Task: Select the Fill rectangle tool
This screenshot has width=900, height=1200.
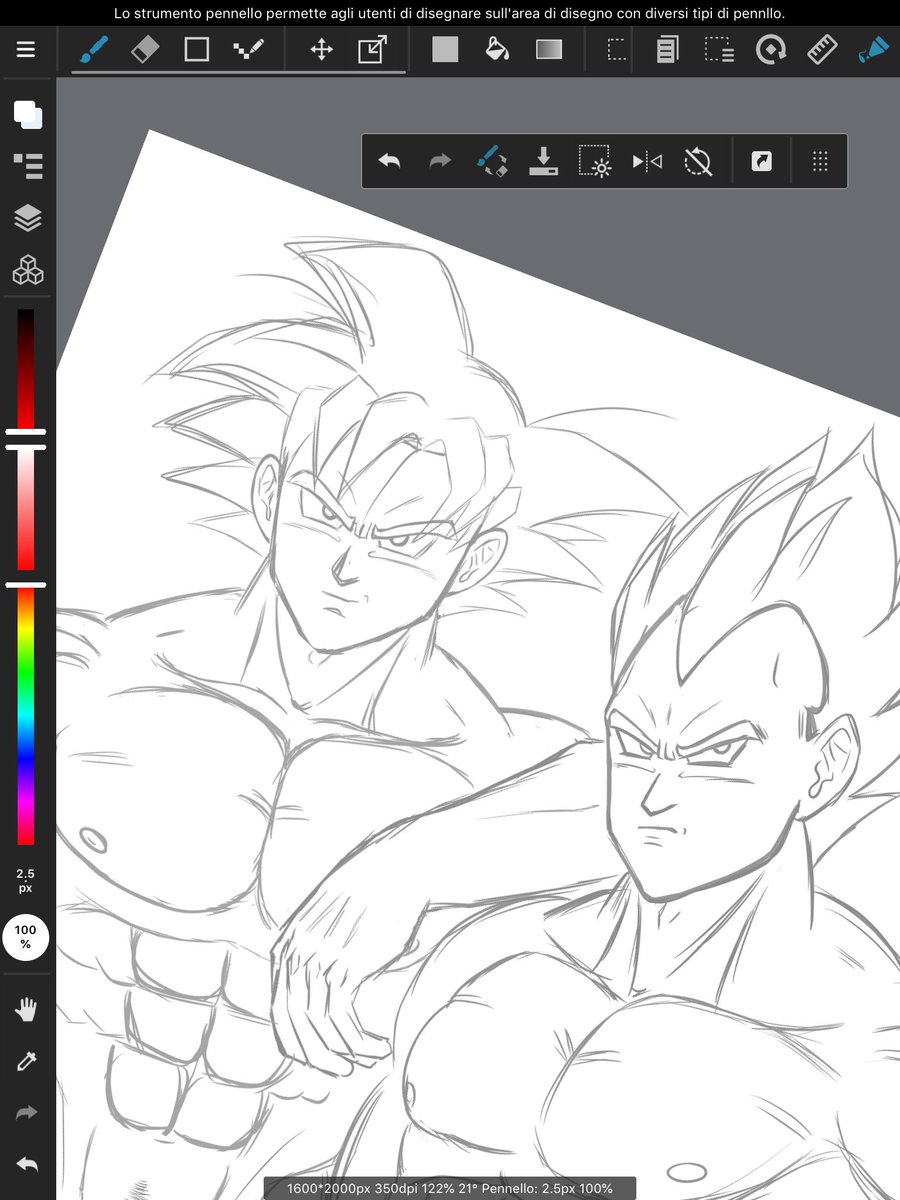Action: pos(445,49)
